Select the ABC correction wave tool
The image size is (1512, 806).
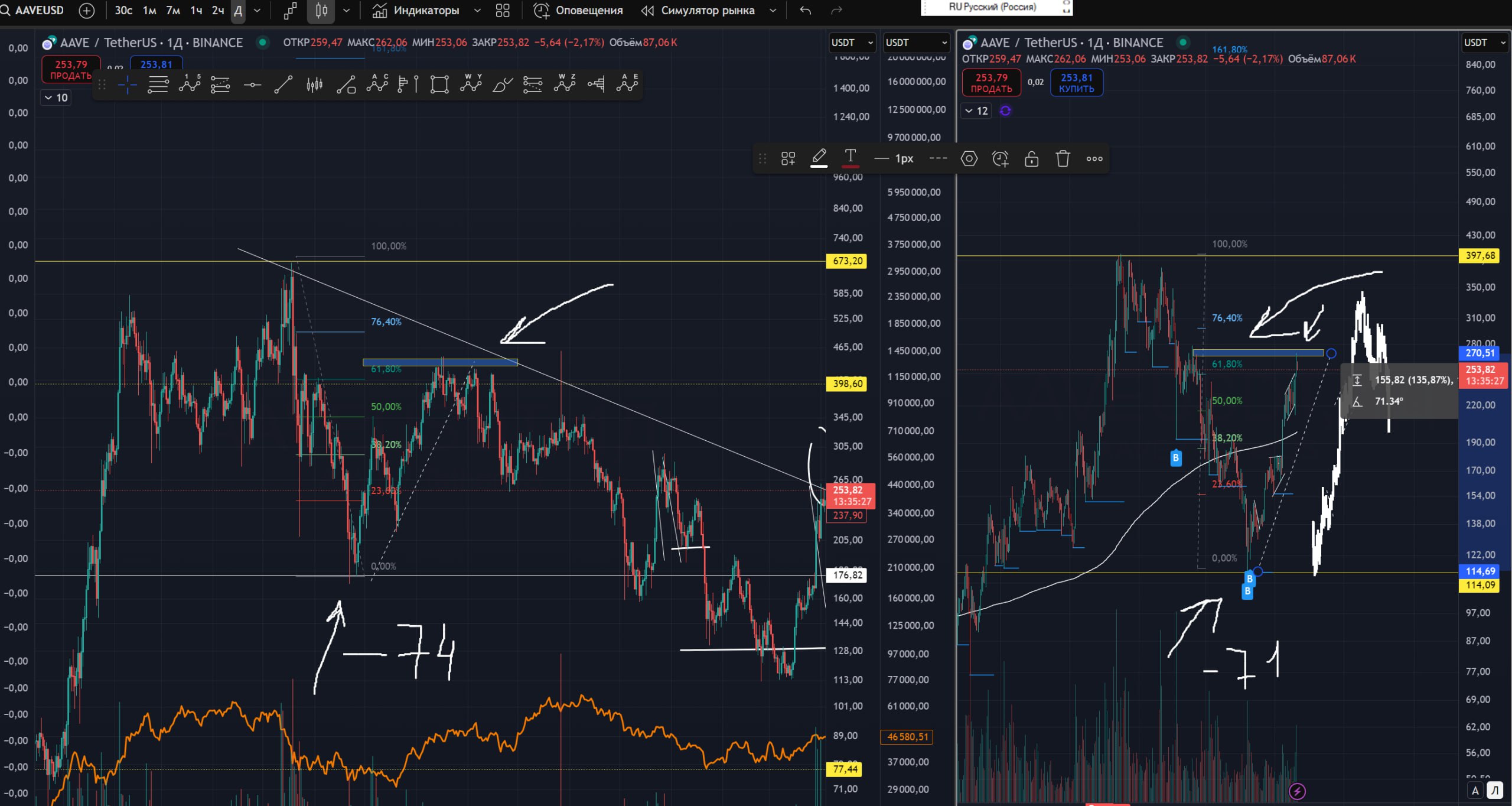click(x=377, y=84)
